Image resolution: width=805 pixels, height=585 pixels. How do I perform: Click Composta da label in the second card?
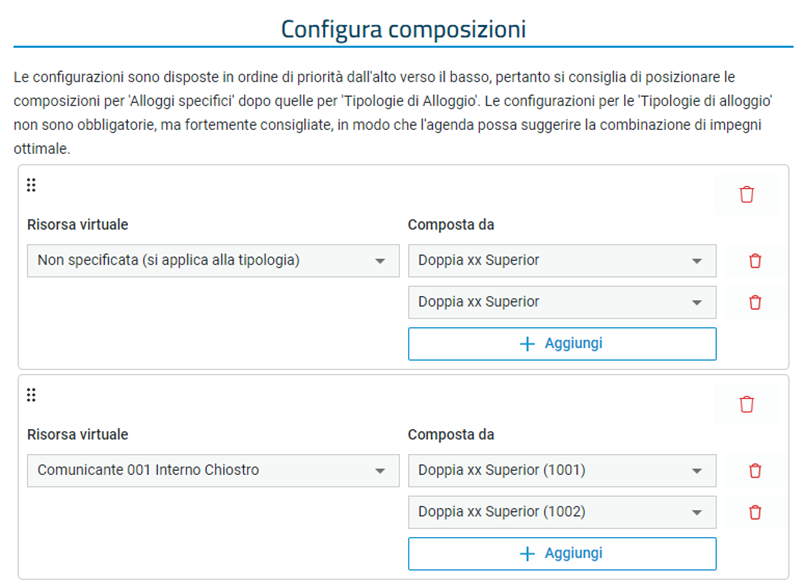(x=451, y=435)
